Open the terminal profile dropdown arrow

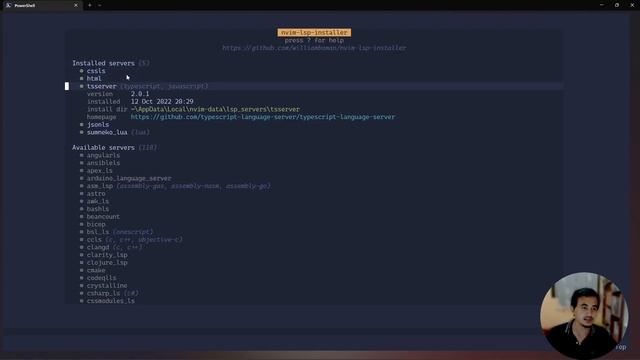pos(100,5)
